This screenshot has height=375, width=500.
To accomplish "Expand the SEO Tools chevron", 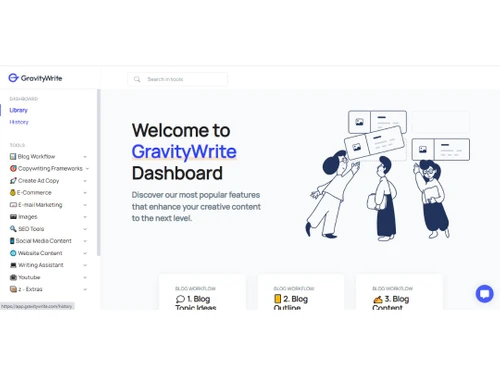I will click(85, 229).
